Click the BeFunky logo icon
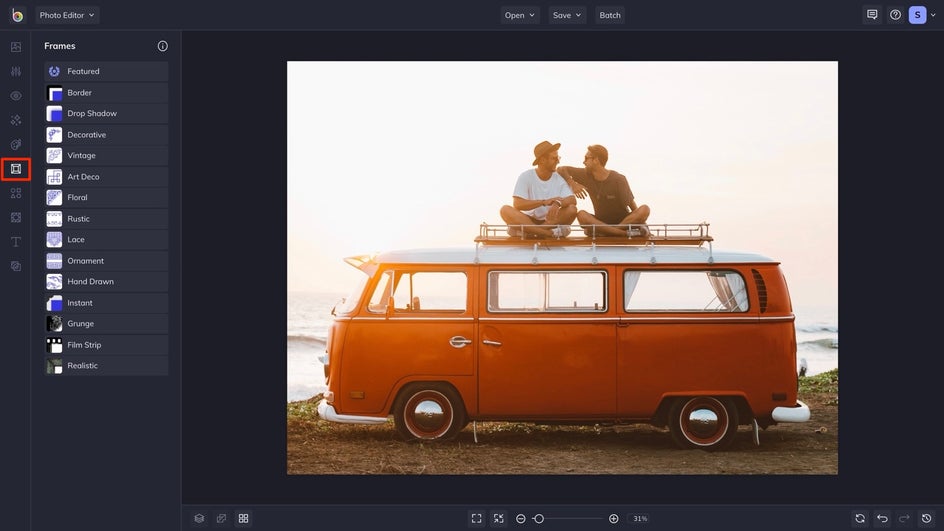This screenshot has height=531, width=944. (x=17, y=15)
